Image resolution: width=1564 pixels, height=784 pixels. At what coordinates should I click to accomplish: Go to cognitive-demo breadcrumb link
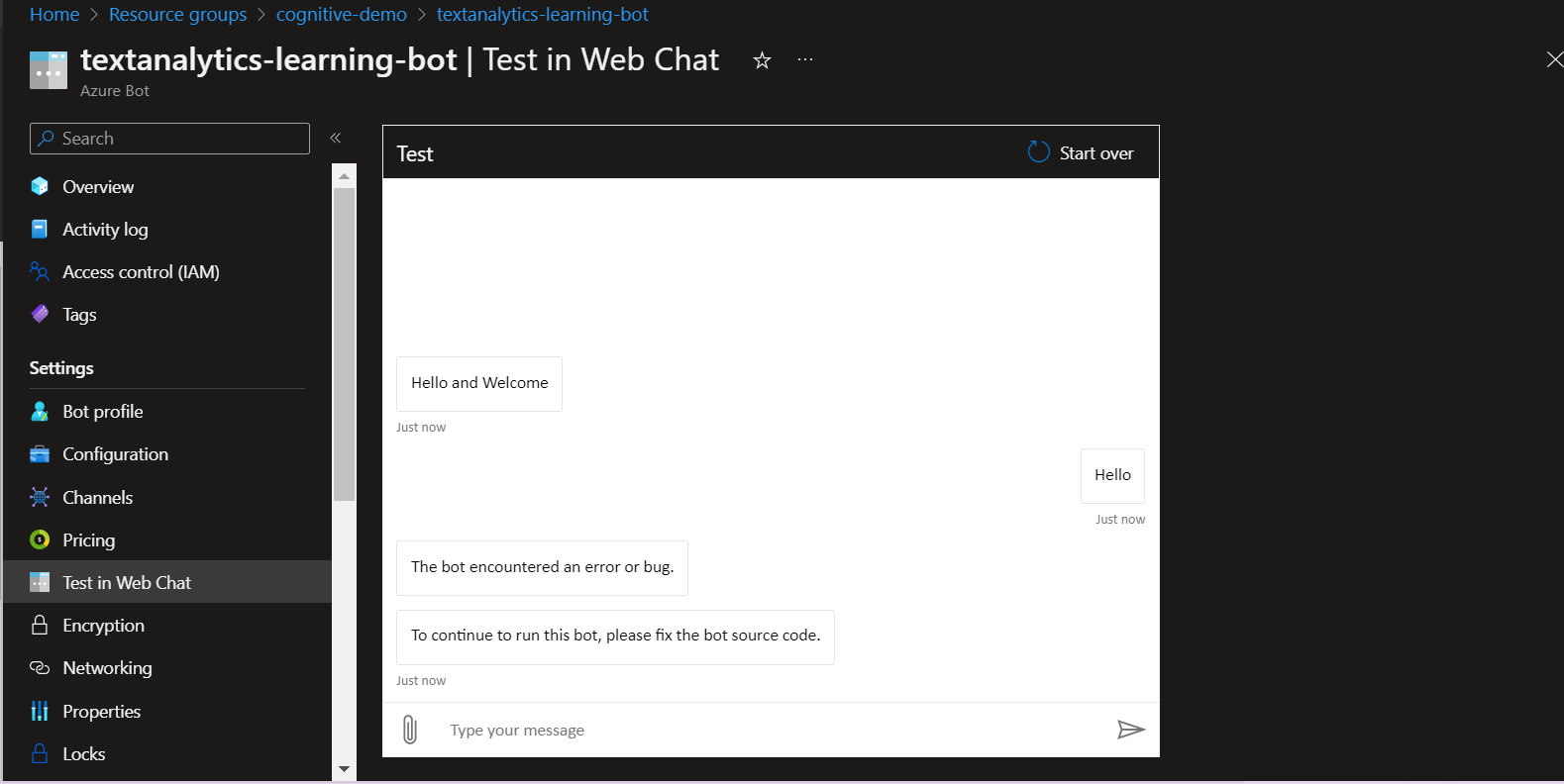(342, 15)
